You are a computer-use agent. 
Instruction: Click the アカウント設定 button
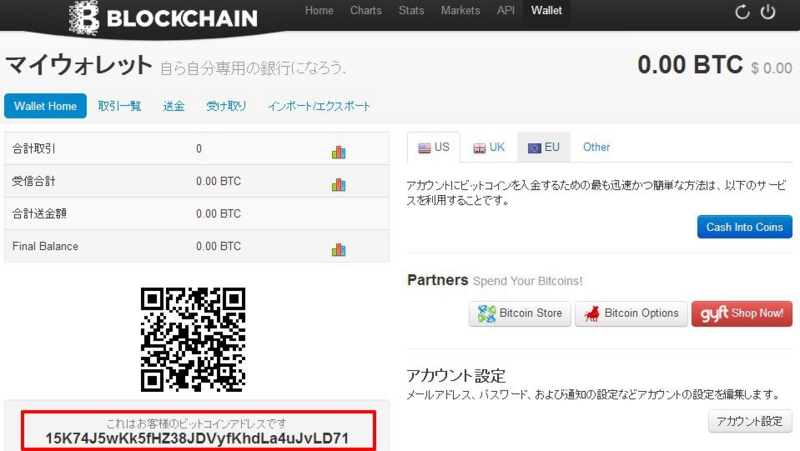(x=749, y=421)
